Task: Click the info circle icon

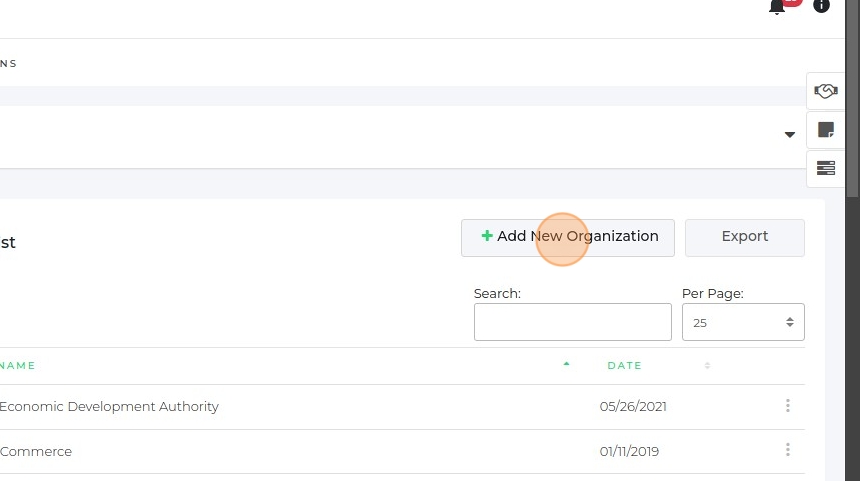Action: coord(821,6)
